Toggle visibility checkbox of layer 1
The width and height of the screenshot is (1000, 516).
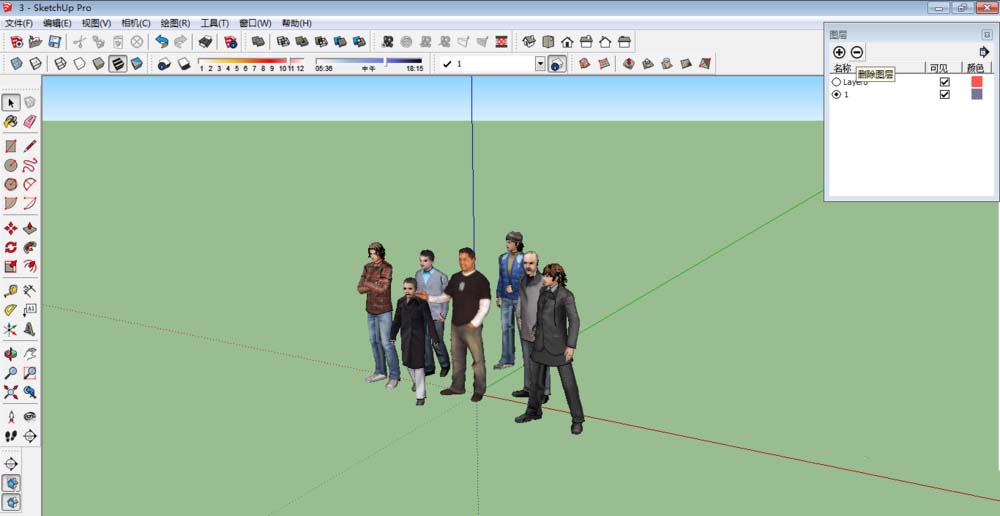[x=944, y=94]
